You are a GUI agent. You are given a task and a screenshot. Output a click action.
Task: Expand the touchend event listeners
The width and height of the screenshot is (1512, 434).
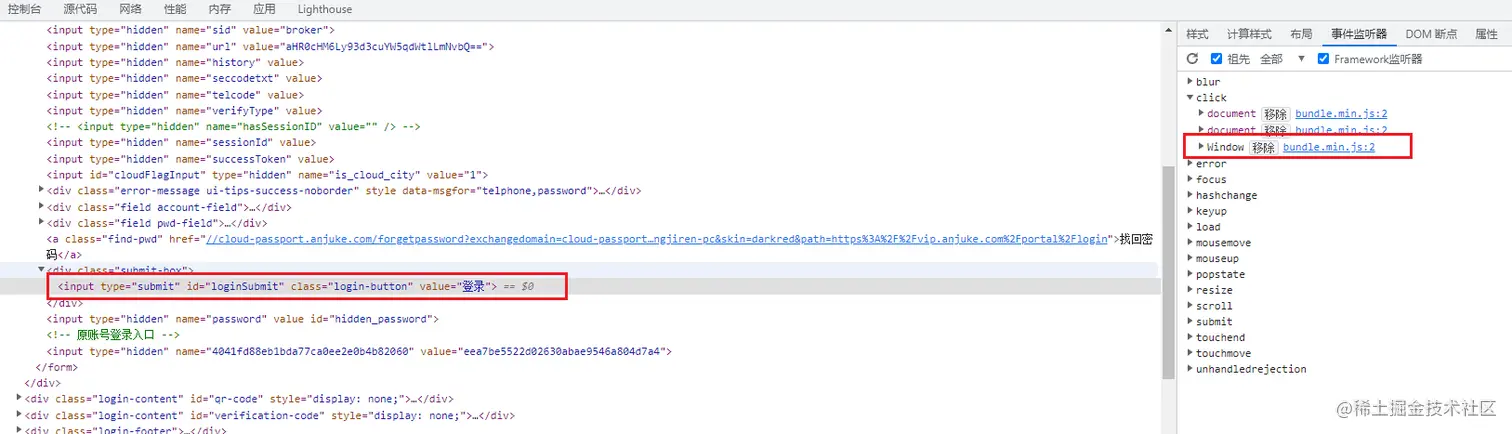click(1190, 337)
